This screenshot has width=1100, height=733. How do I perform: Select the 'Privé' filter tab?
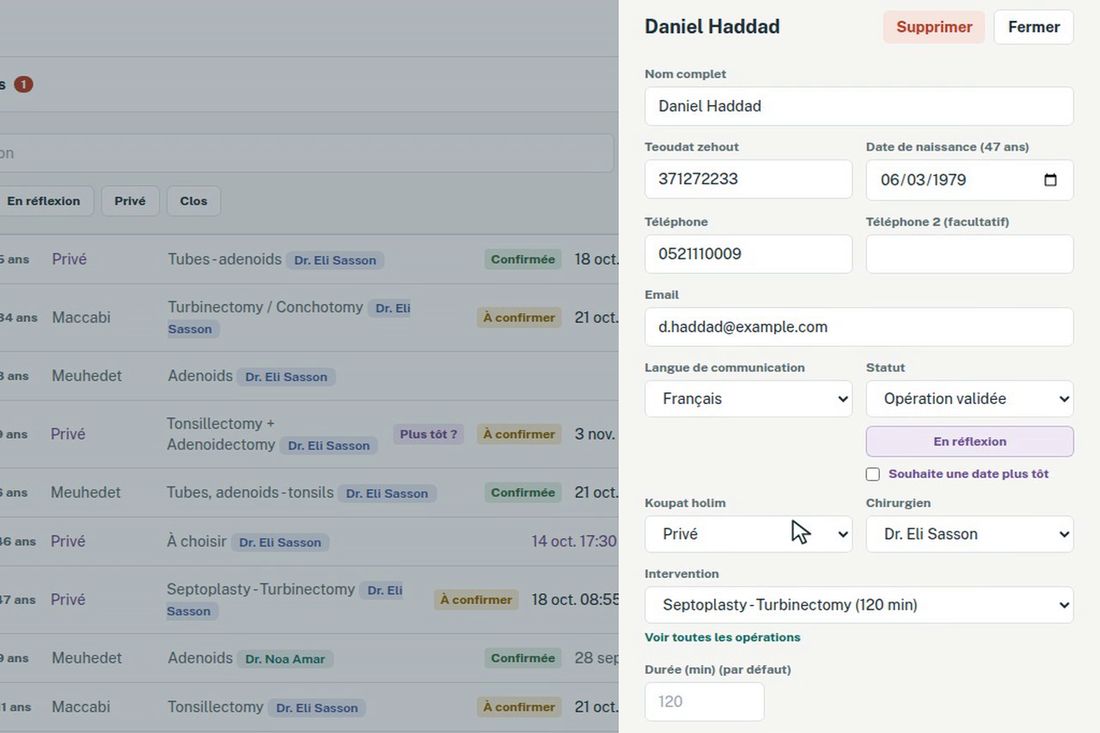coord(130,201)
